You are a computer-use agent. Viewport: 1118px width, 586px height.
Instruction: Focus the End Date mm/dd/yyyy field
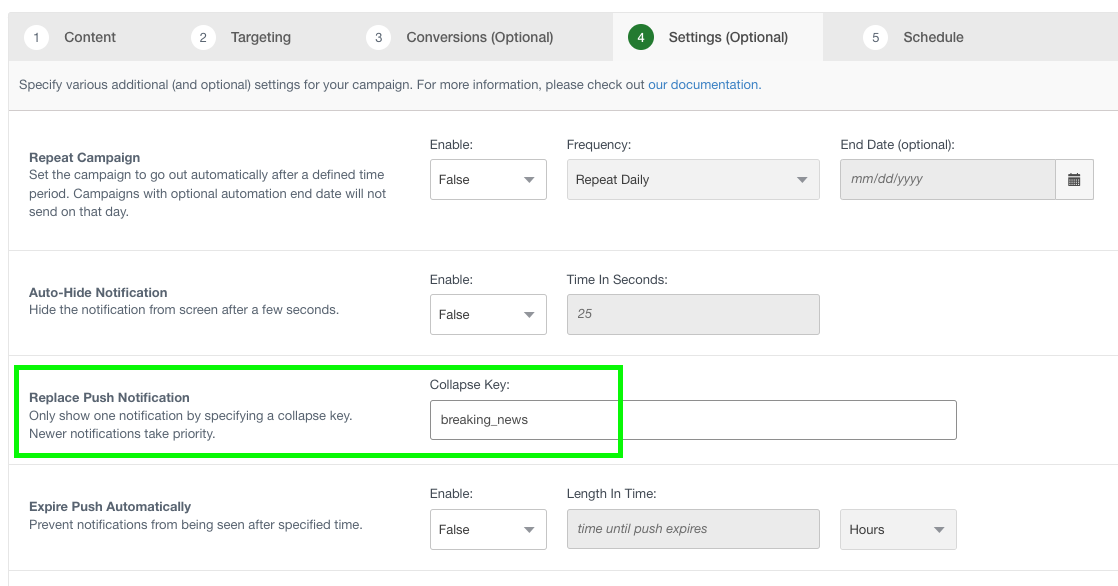tap(947, 180)
